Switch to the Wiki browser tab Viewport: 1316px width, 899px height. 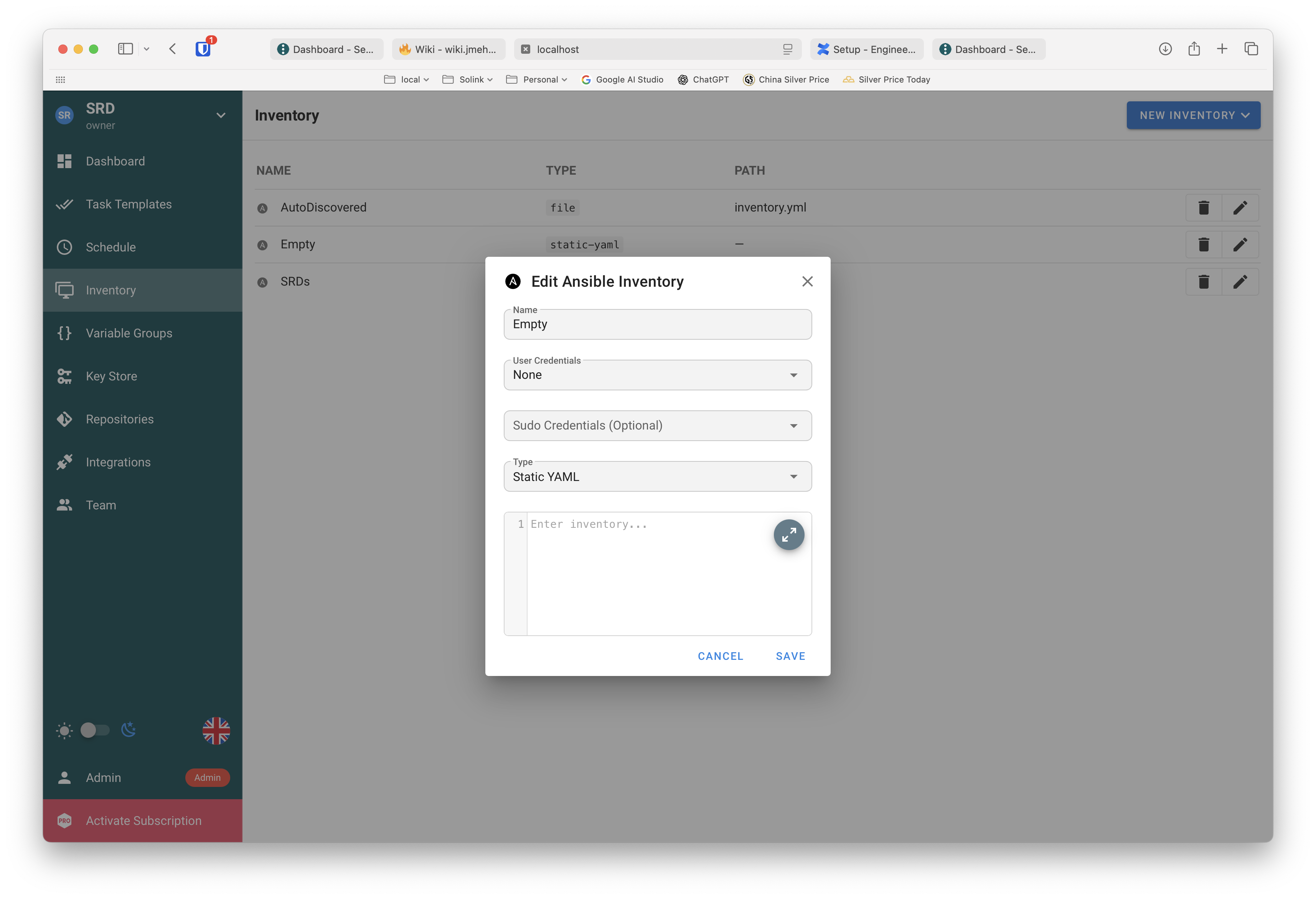click(449, 49)
